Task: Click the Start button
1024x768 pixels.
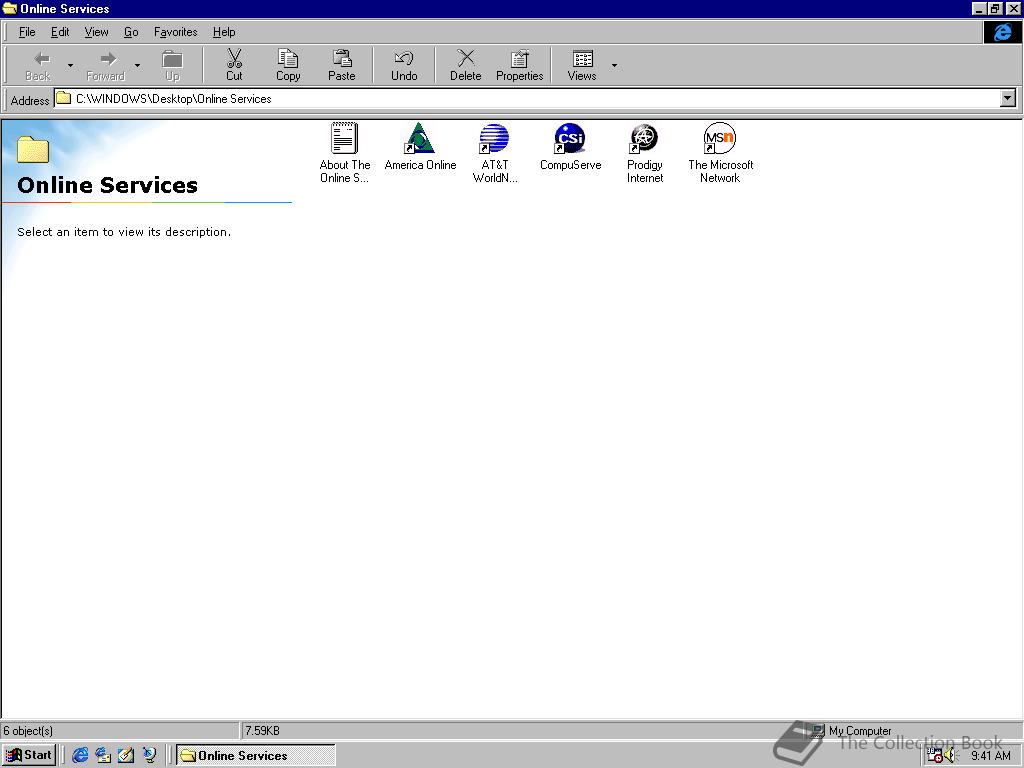Action: click(29, 755)
